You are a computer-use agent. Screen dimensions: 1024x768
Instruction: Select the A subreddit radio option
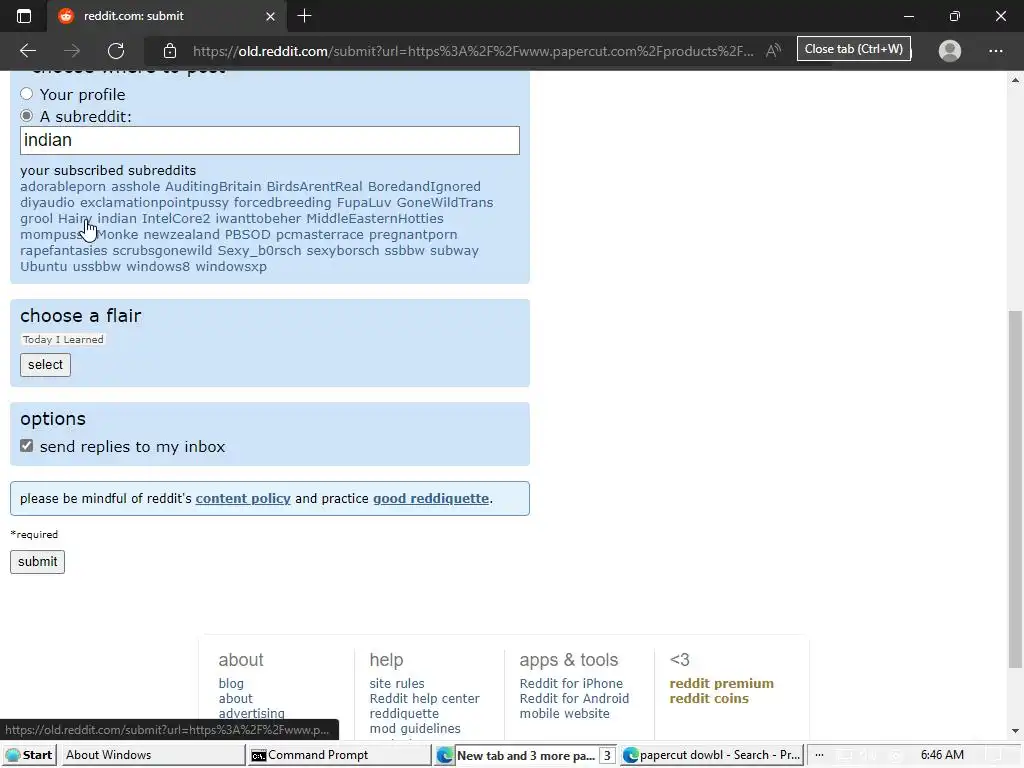(26, 116)
